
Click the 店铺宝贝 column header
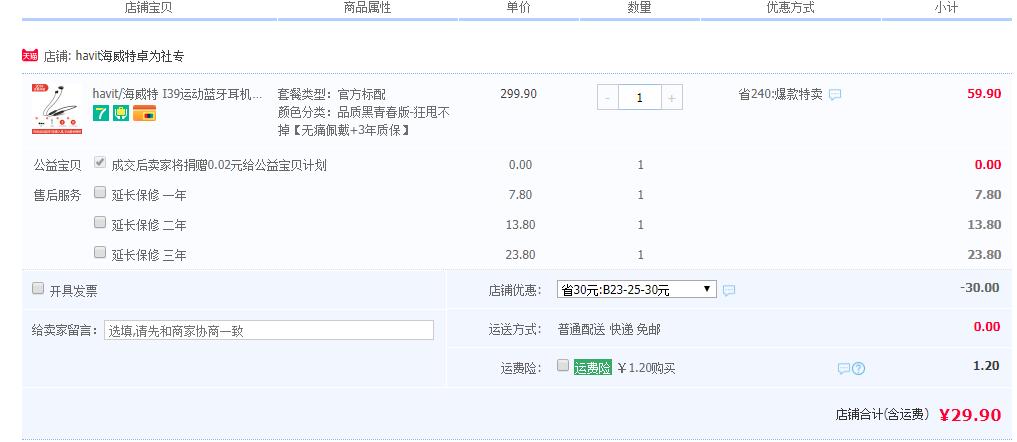pyautogui.click(x=149, y=8)
